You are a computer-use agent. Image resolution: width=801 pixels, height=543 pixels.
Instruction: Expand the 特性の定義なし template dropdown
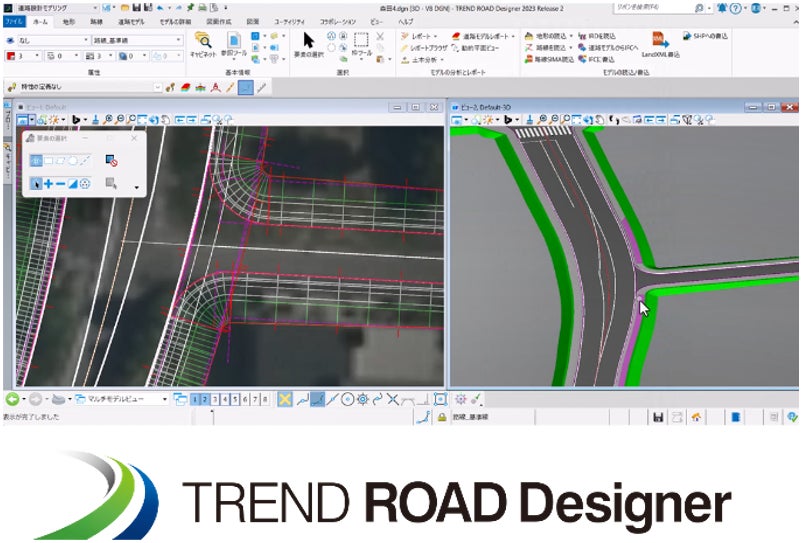coord(157,87)
